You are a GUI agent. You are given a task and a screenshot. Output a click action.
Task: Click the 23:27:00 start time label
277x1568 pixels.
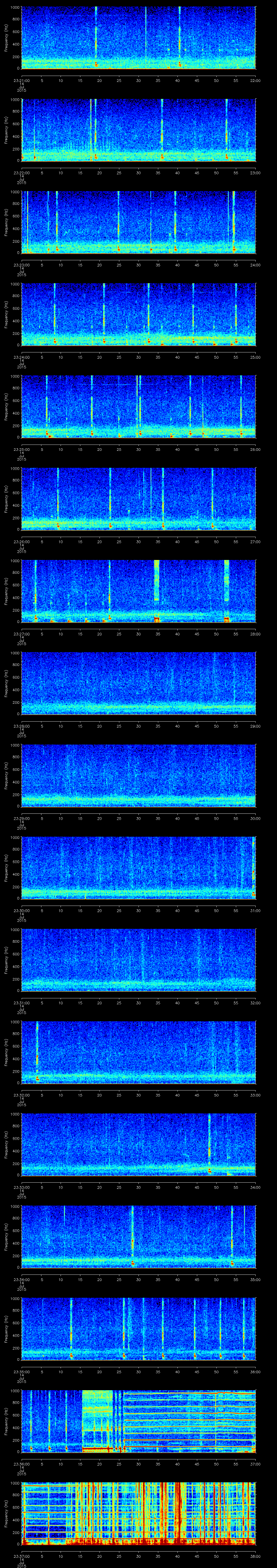point(21,634)
